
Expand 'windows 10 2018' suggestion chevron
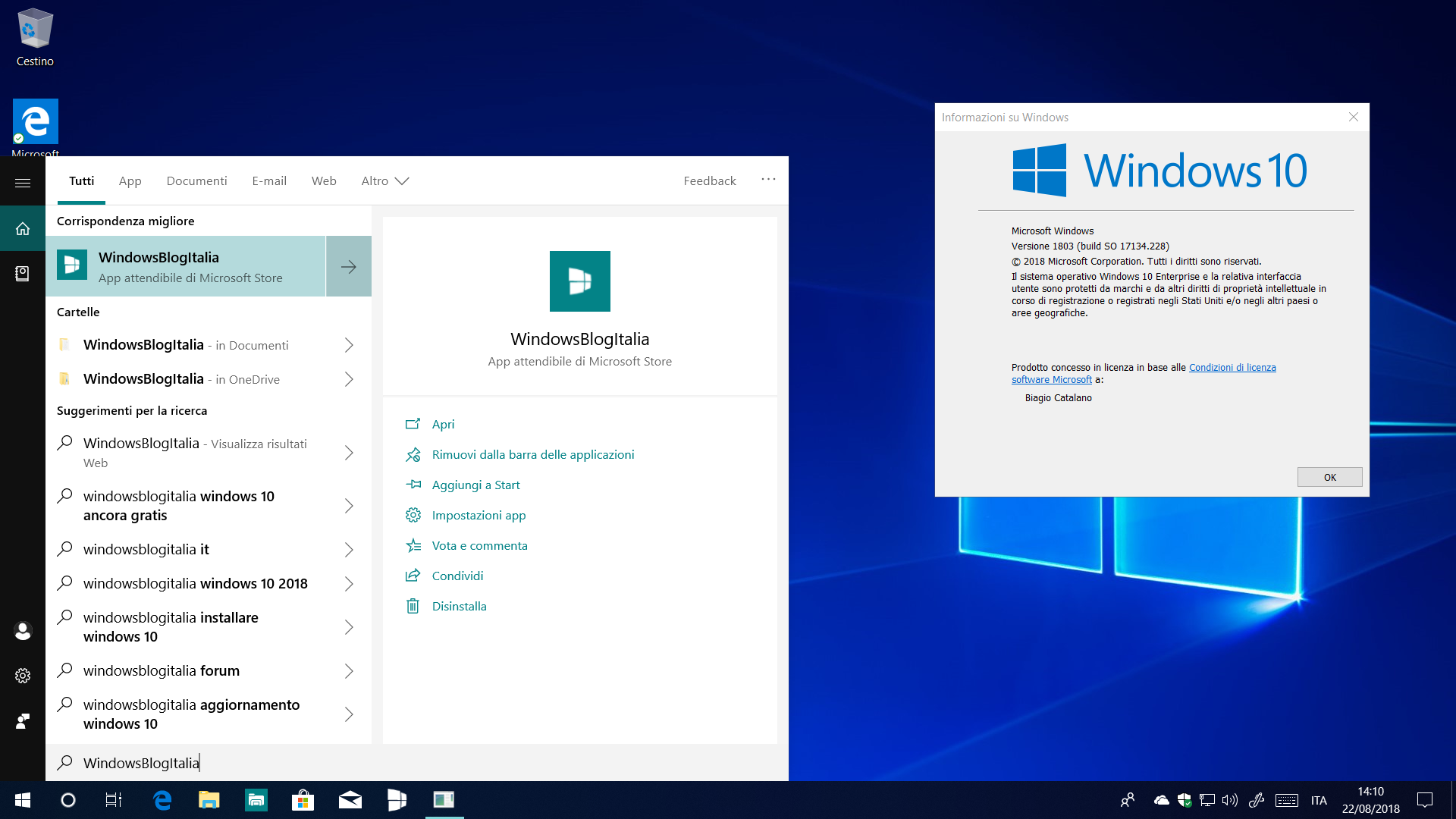tap(349, 584)
